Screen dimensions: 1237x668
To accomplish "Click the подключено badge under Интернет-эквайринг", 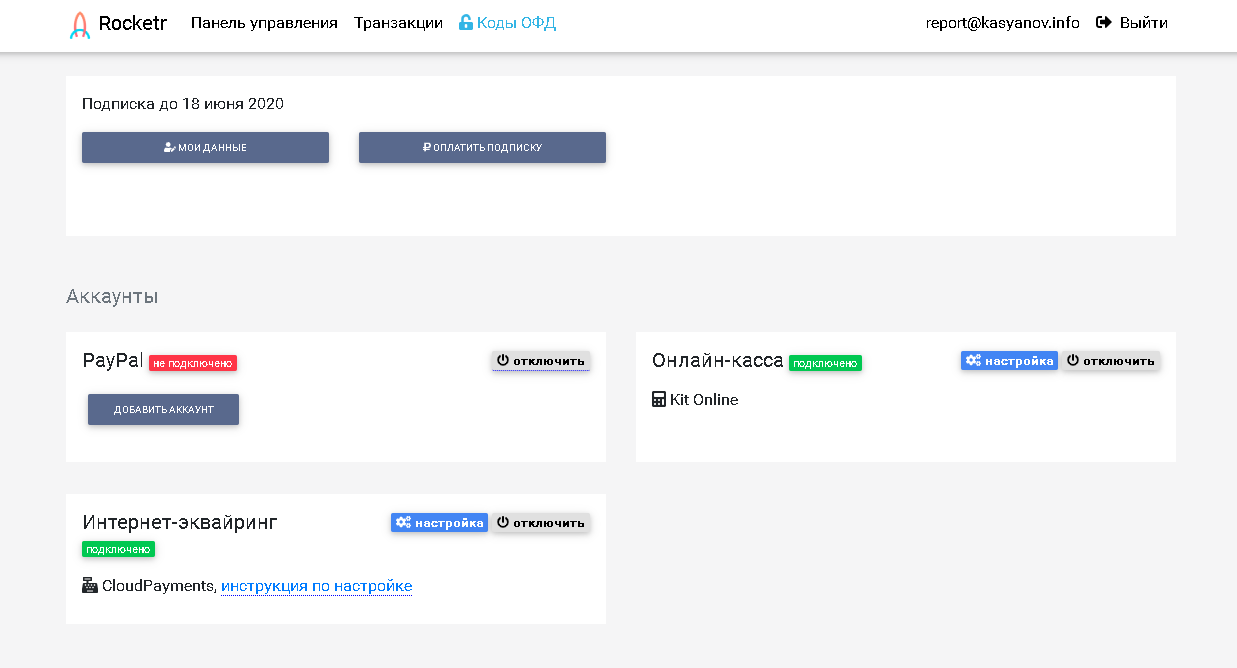I will pyautogui.click(x=118, y=549).
